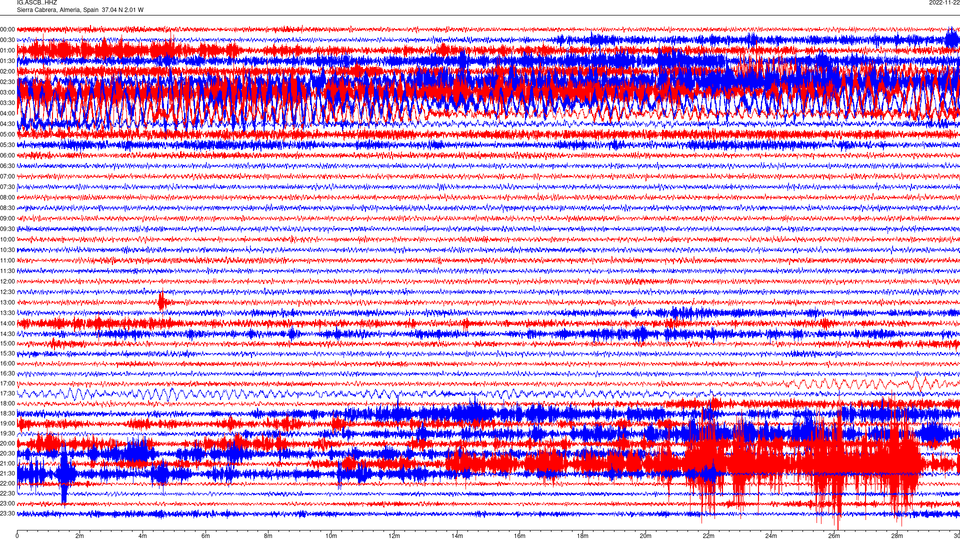Image resolution: width=960 pixels, height=540 pixels.
Task: Select the 13:00 trace time label
Action: click(7, 302)
